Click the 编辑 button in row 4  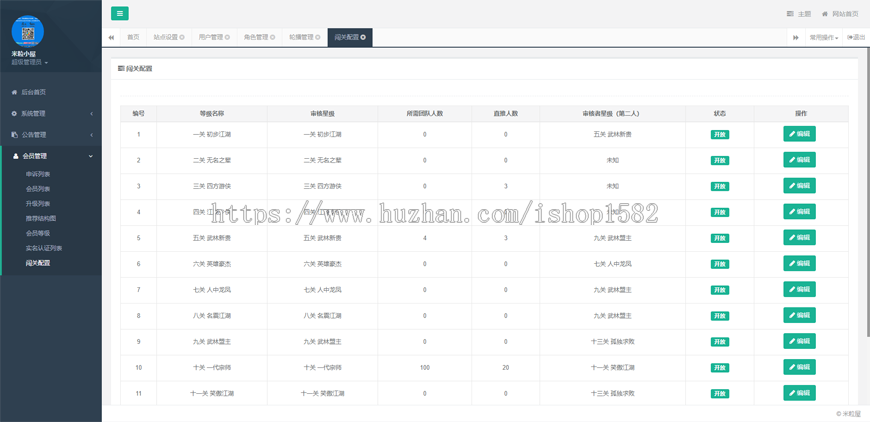point(800,211)
